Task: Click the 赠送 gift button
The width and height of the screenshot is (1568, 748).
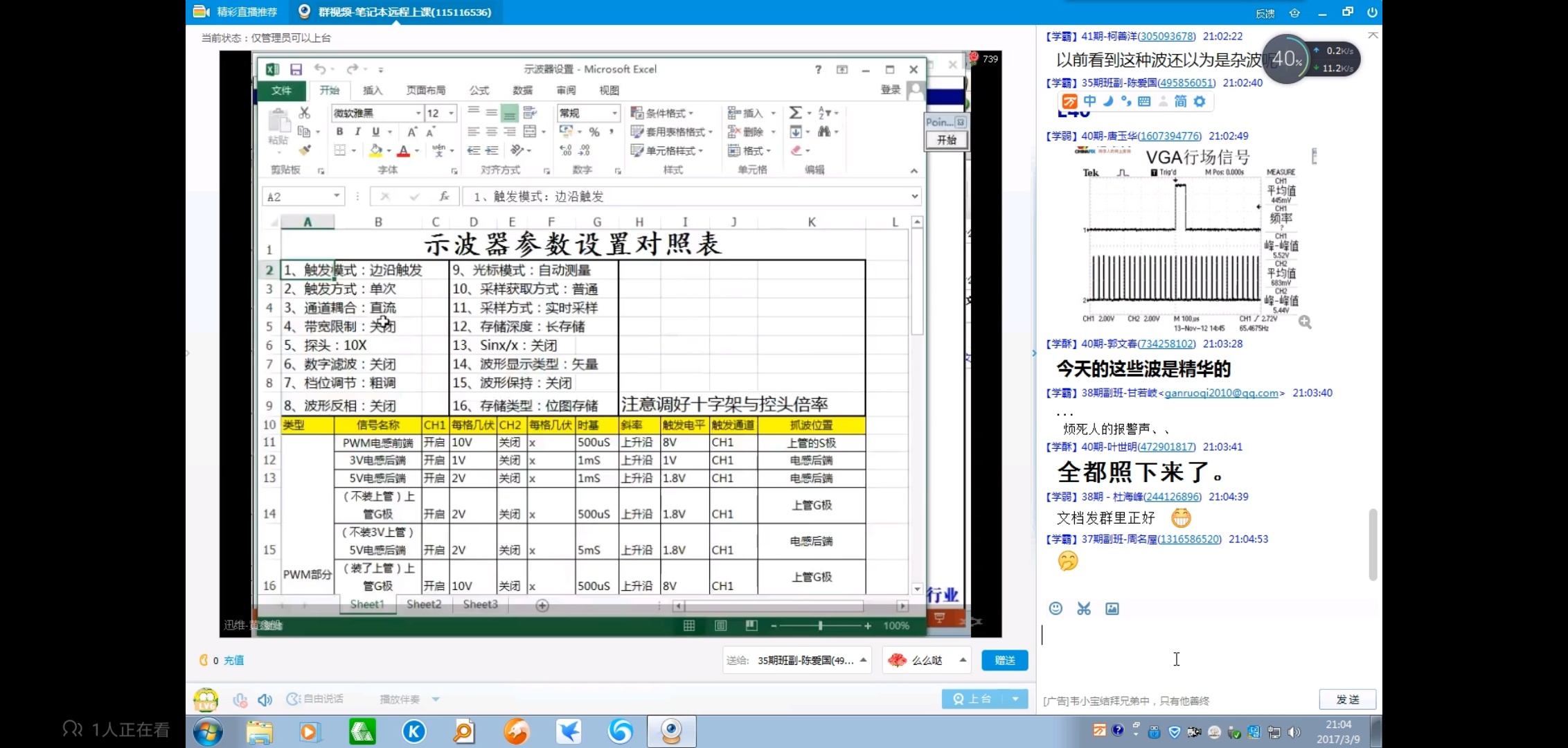Action: coord(1004,660)
